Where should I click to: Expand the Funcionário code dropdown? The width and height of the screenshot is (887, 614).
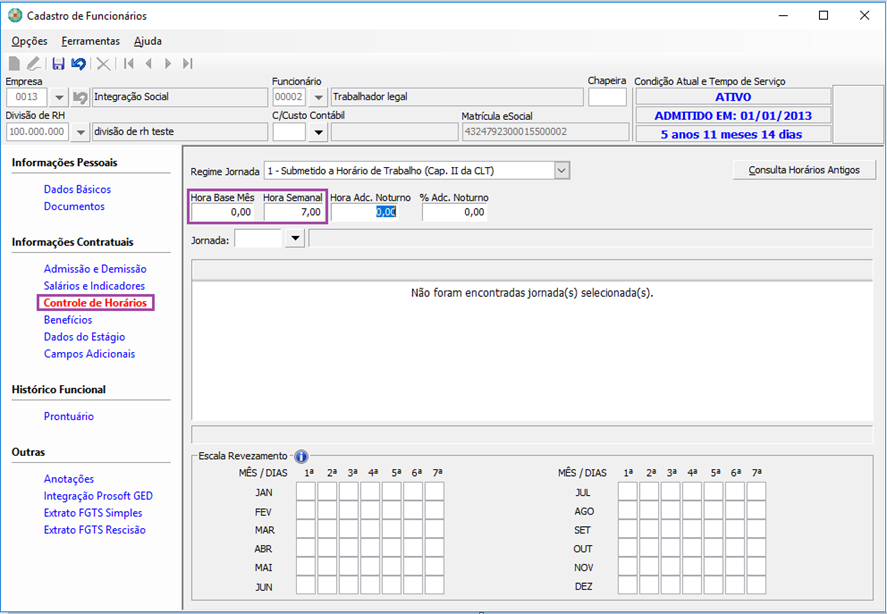(318, 97)
